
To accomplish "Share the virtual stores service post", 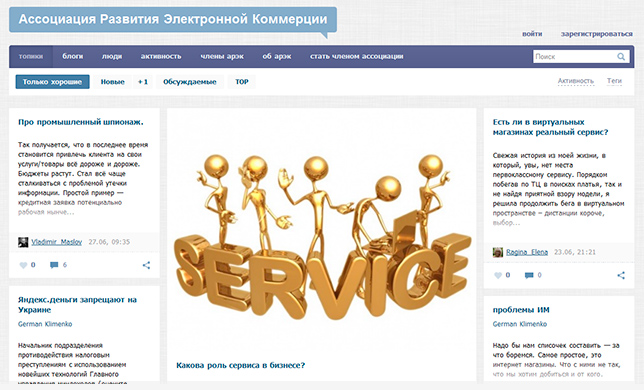I will click(621, 275).
